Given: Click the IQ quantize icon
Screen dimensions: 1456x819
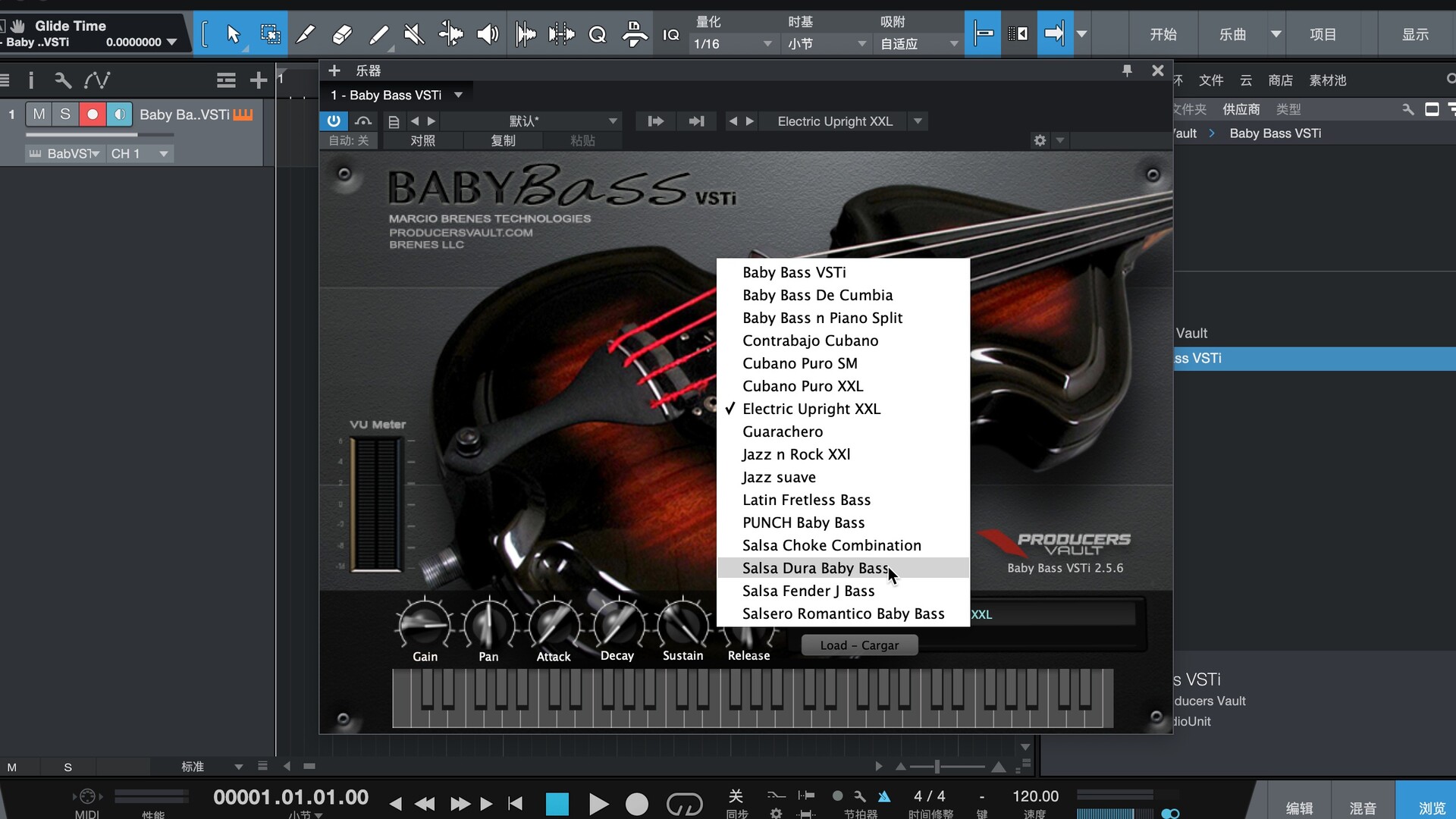Looking at the screenshot, I should (670, 35).
